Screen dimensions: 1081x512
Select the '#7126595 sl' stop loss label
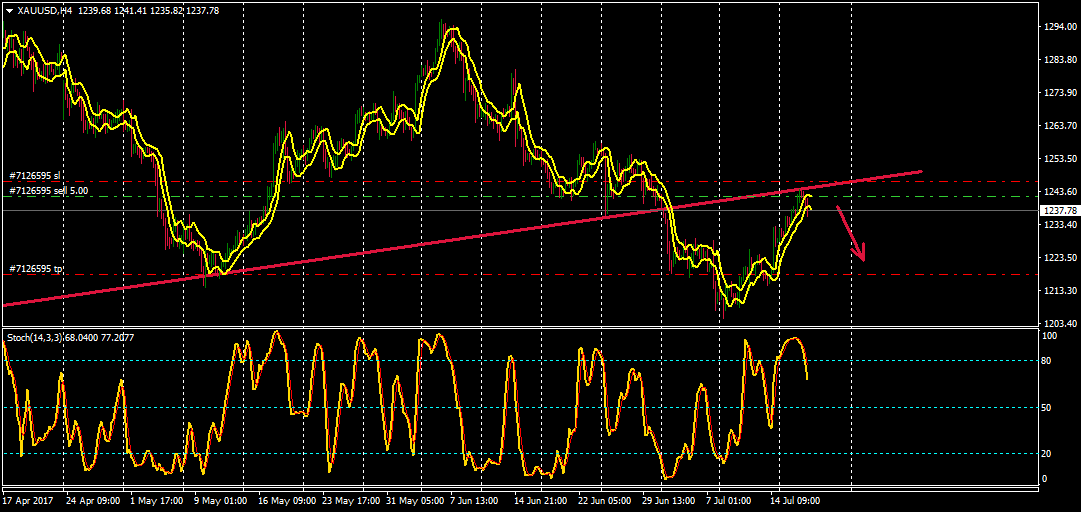point(35,176)
